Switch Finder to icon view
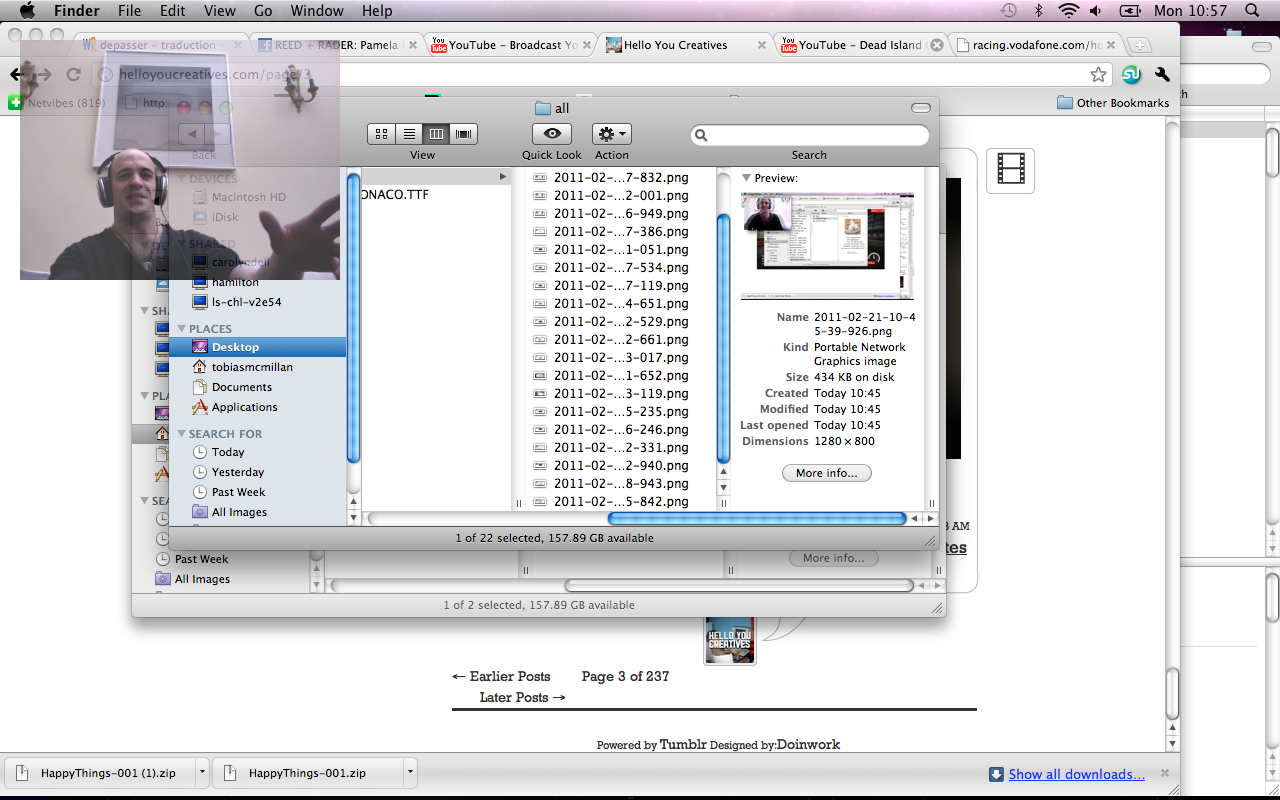The width and height of the screenshot is (1280, 800). pyautogui.click(x=381, y=134)
